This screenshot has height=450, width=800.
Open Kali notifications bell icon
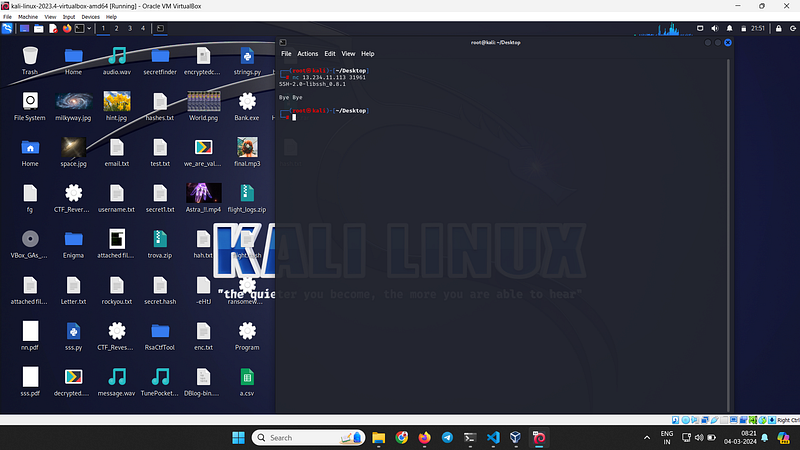click(x=730, y=29)
